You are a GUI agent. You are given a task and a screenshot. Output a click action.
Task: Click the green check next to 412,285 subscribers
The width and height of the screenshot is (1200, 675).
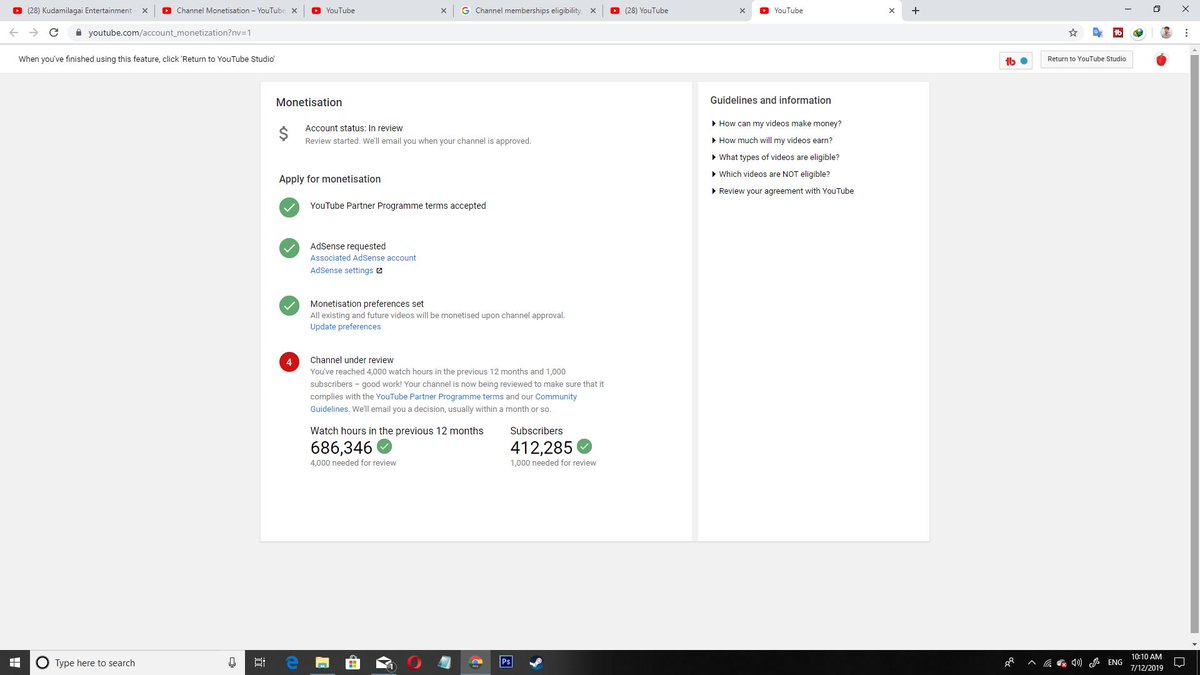(585, 447)
